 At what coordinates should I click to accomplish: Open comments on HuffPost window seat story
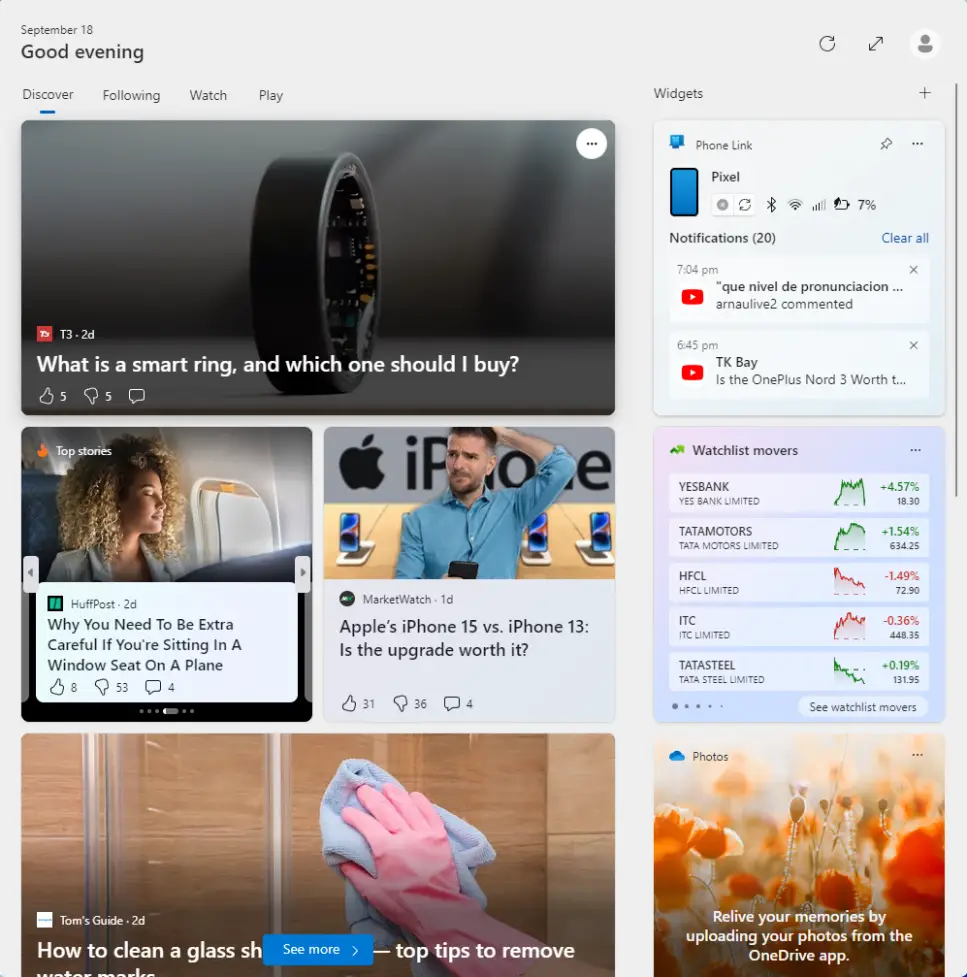[x=153, y=687]
